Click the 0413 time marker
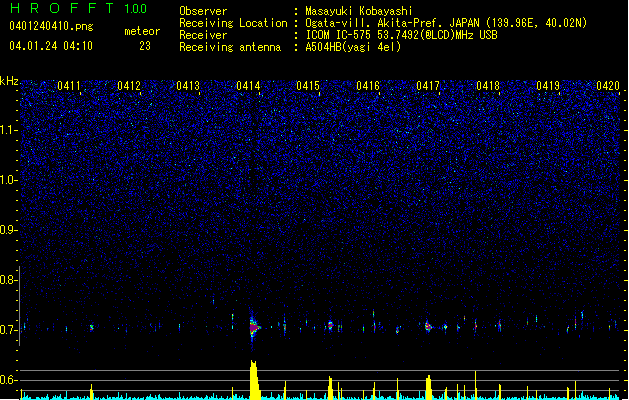The image size is (629, 400). (188, 86)
